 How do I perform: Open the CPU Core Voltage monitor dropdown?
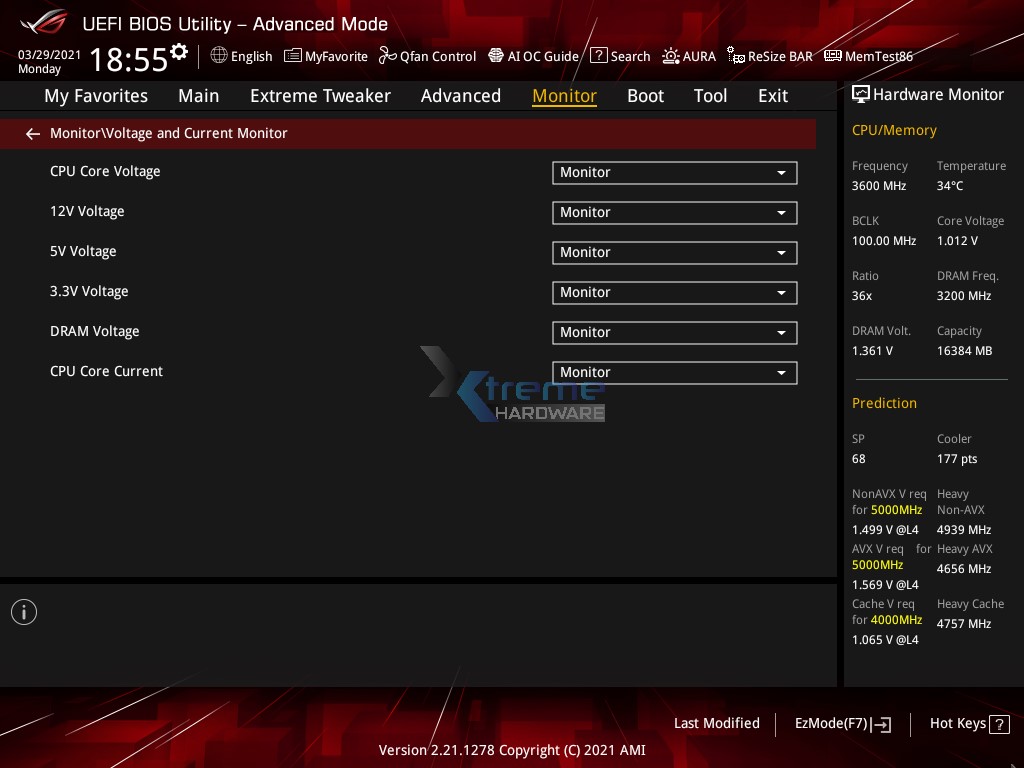pos(674,172)
